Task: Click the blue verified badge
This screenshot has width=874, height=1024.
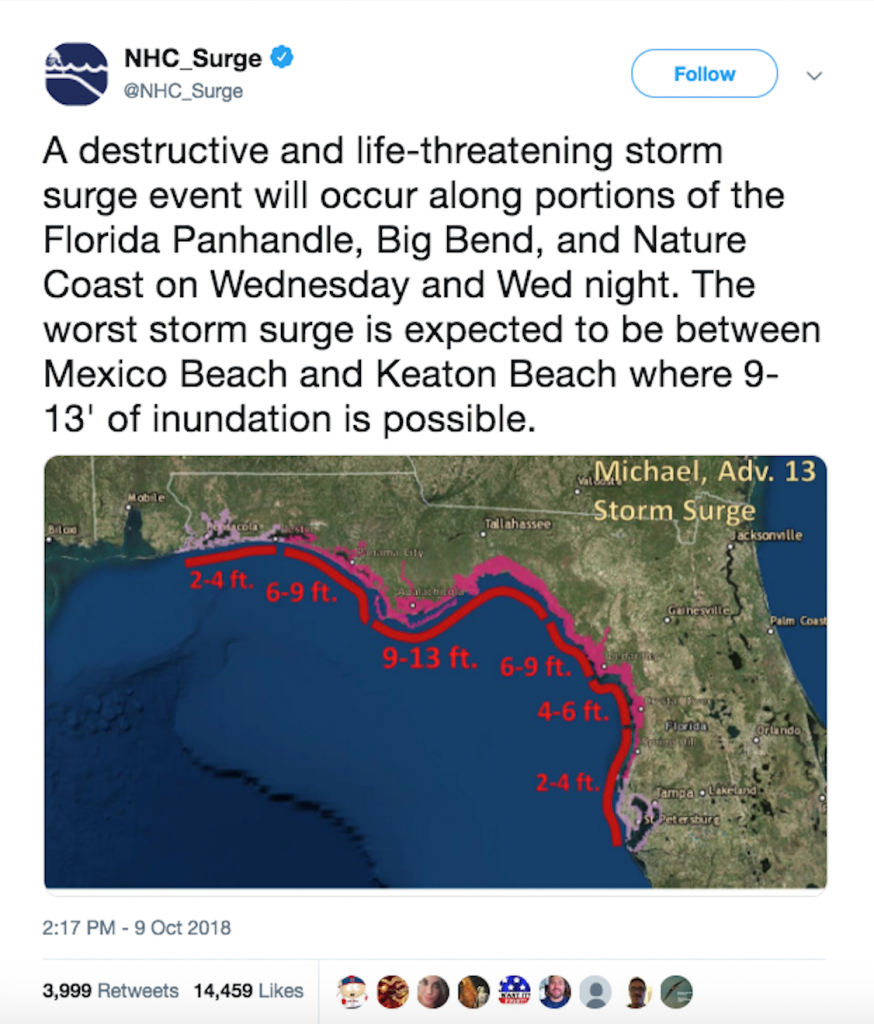Action: (282, 59)
